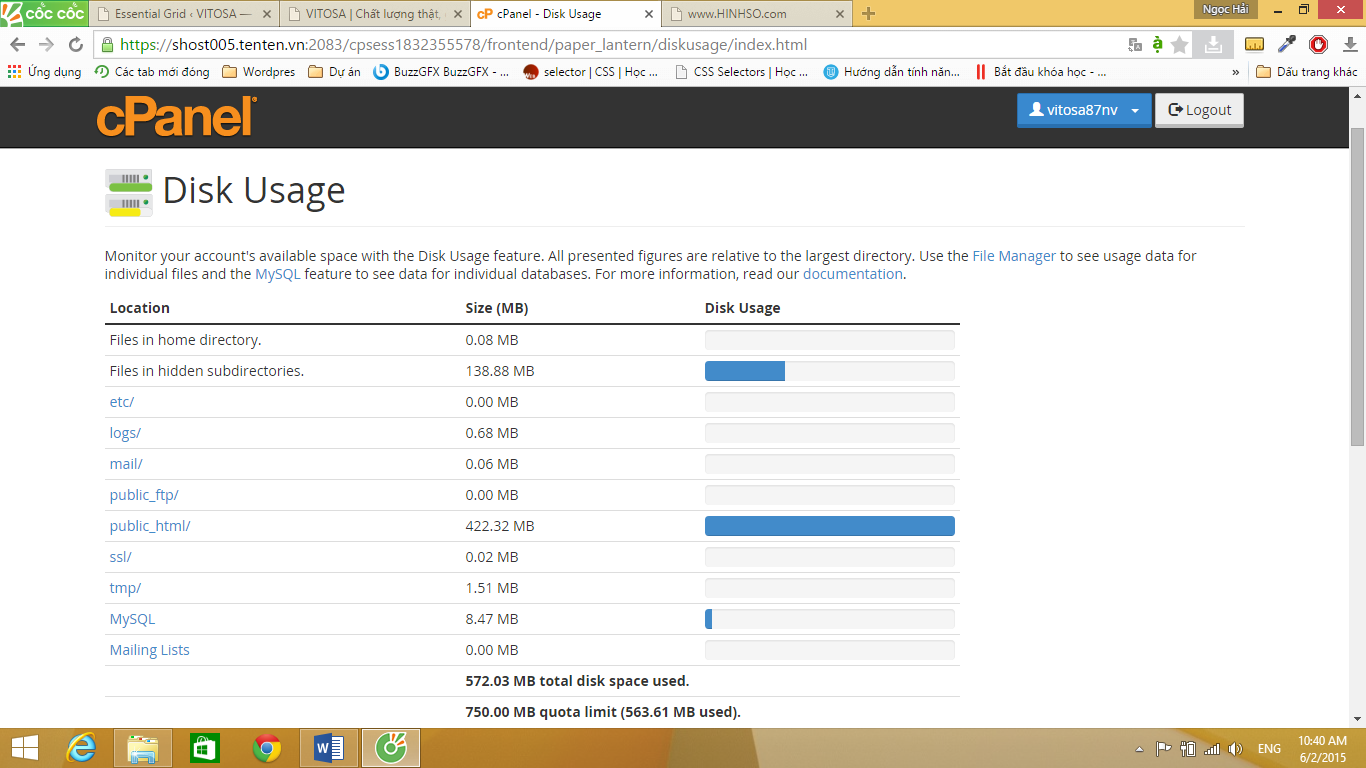Expand the bookmarks bar overflow chevron
1366x768 pixels.
1236,72
